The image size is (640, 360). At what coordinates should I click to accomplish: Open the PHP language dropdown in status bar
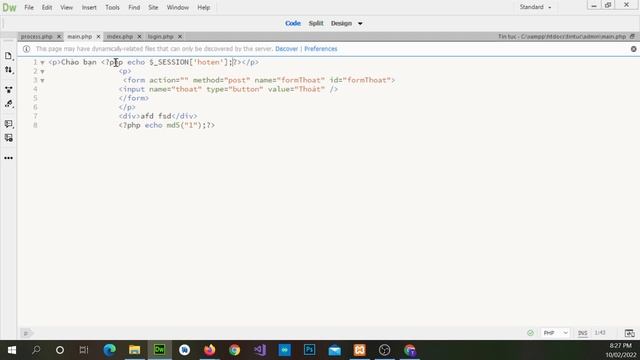tap(555, 333)
